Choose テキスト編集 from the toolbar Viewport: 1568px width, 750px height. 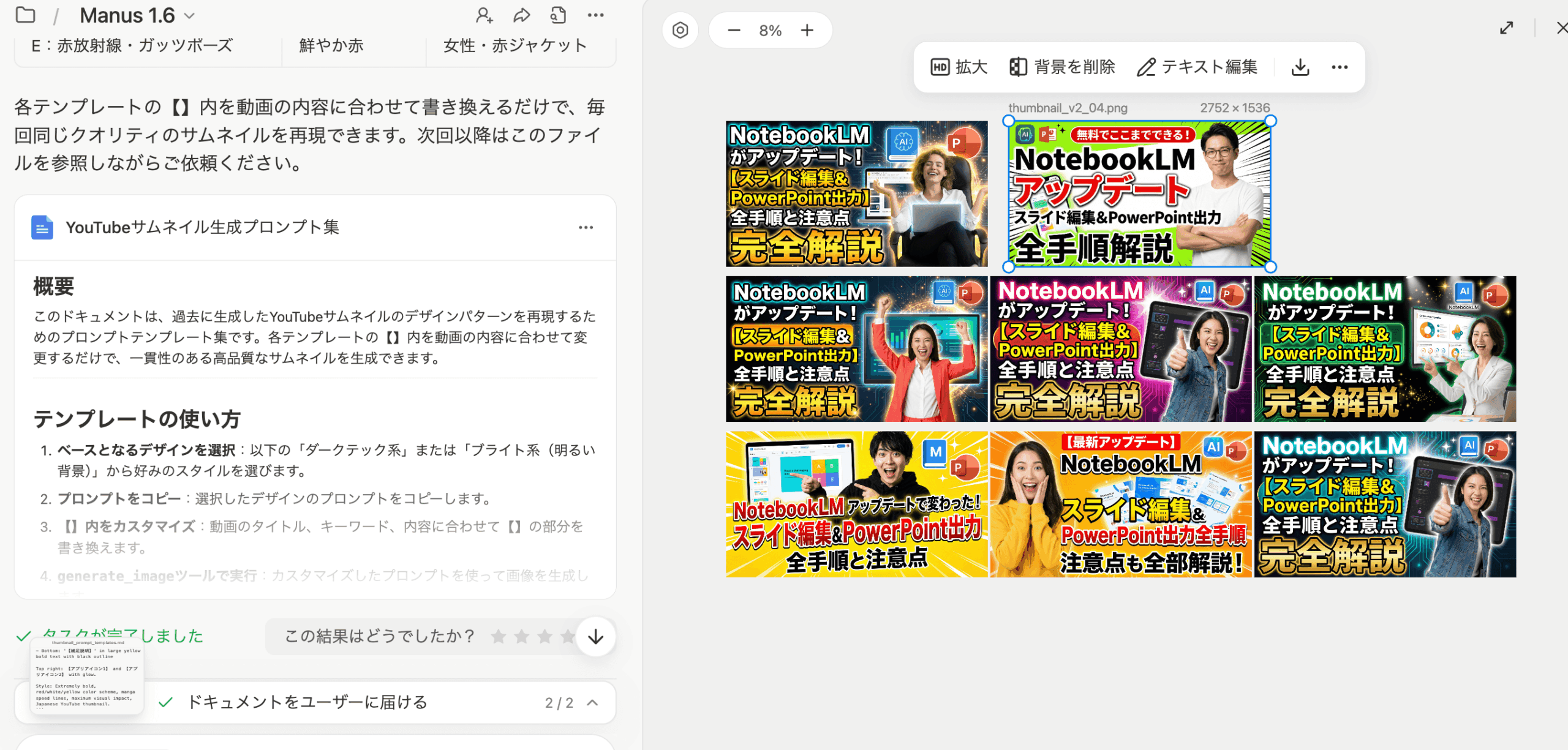pyautogui.click(x=1197, y=67)
